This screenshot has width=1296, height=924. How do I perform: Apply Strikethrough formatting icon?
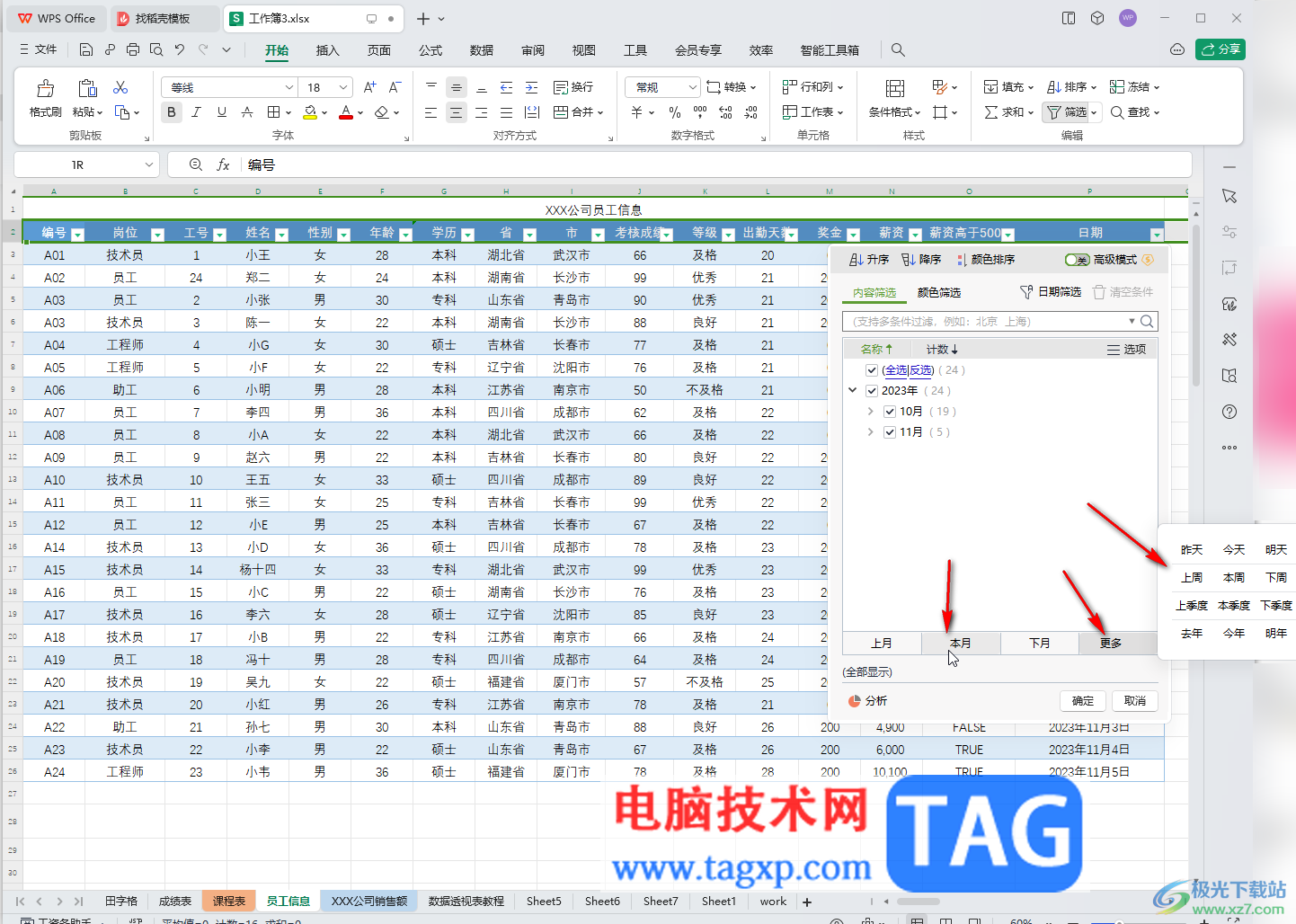247,112
